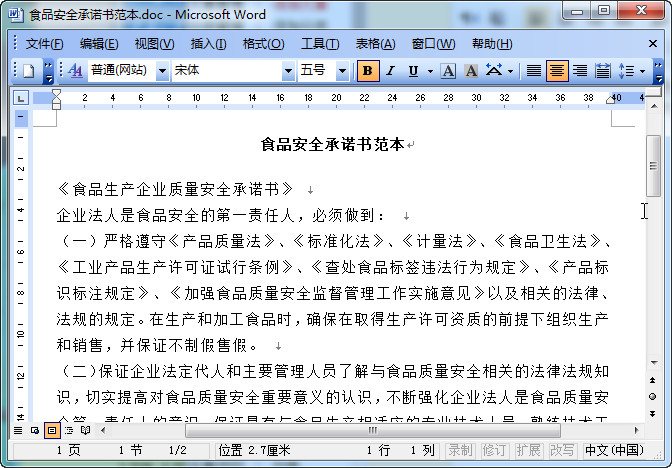Toggle 扩展 selection mode in status bar
Image resolution: width=672 pixels, height=468 pixels.
(x=528, y=450)
